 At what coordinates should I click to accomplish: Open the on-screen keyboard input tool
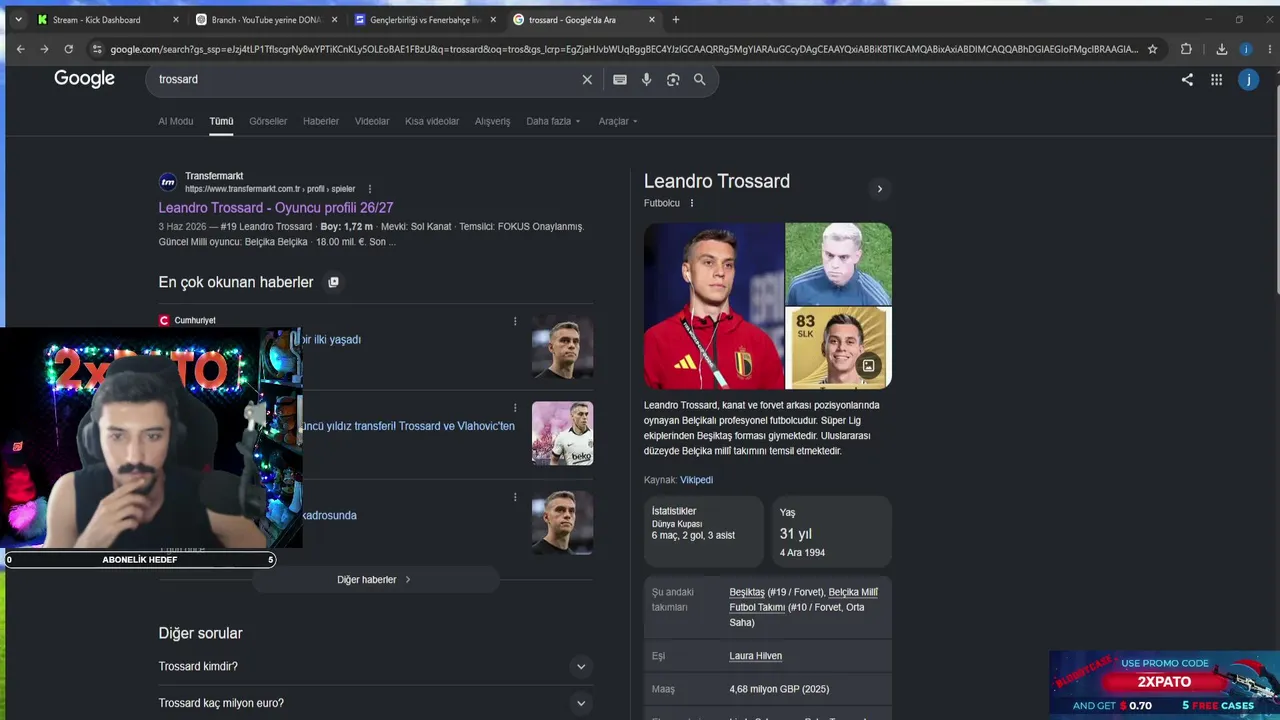pyautogui.click(x=620, y=79)
